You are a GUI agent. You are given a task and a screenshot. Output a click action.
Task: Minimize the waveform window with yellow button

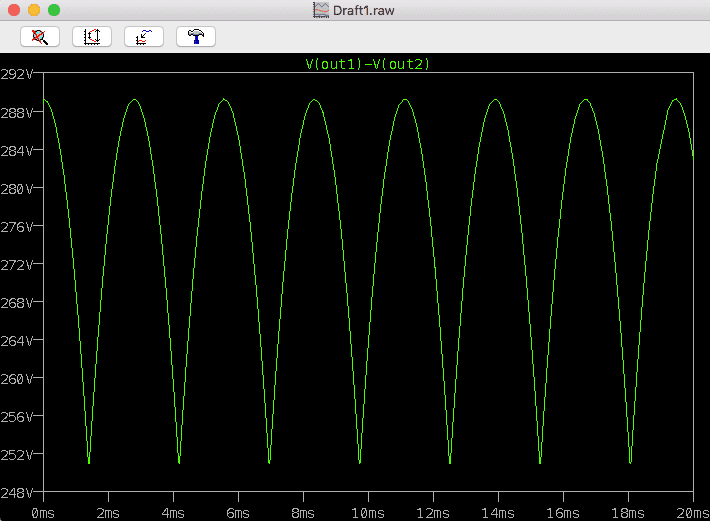pos(34,9)
